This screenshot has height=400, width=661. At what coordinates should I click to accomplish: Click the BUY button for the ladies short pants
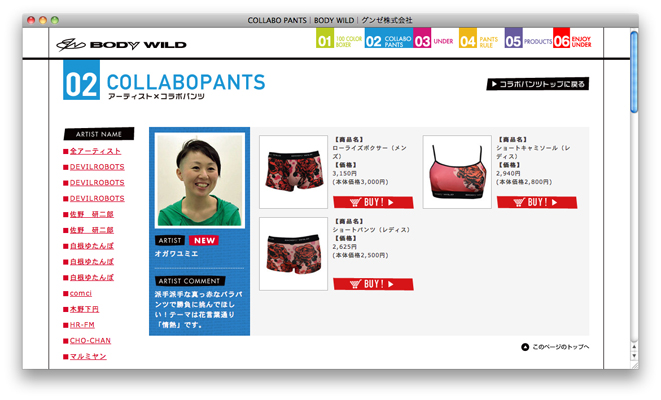click(373, 284)
